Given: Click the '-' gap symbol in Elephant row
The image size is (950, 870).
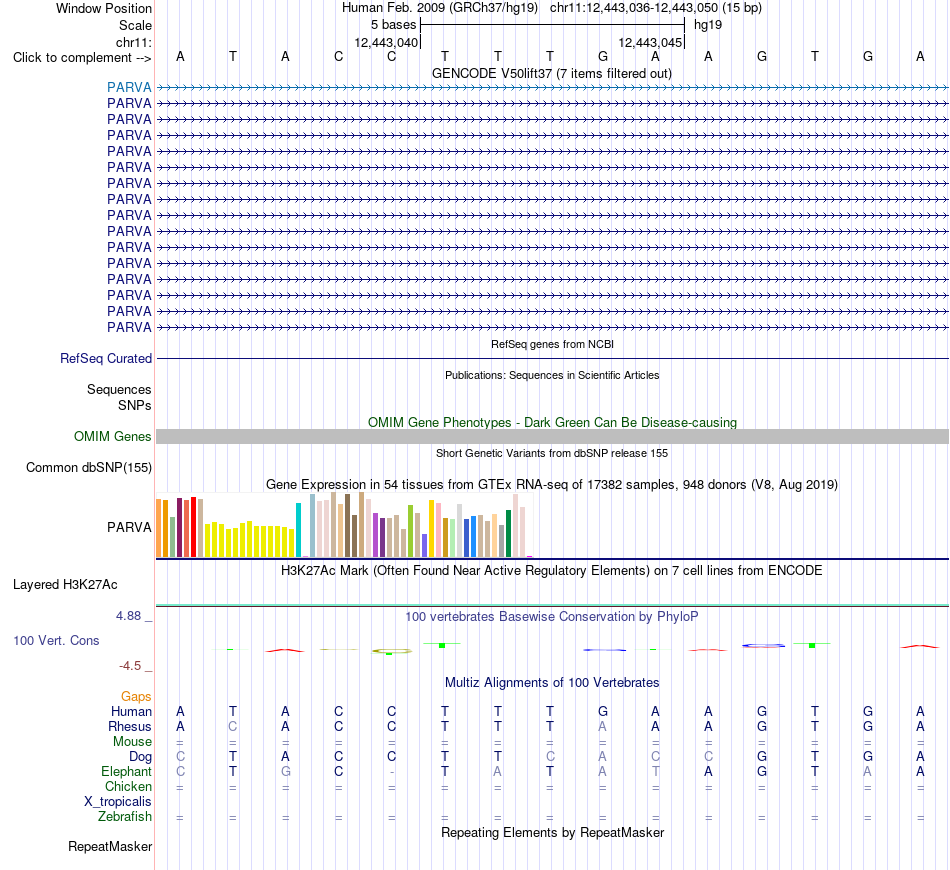Looking at the screenshot, I should (x=392, y=772).
